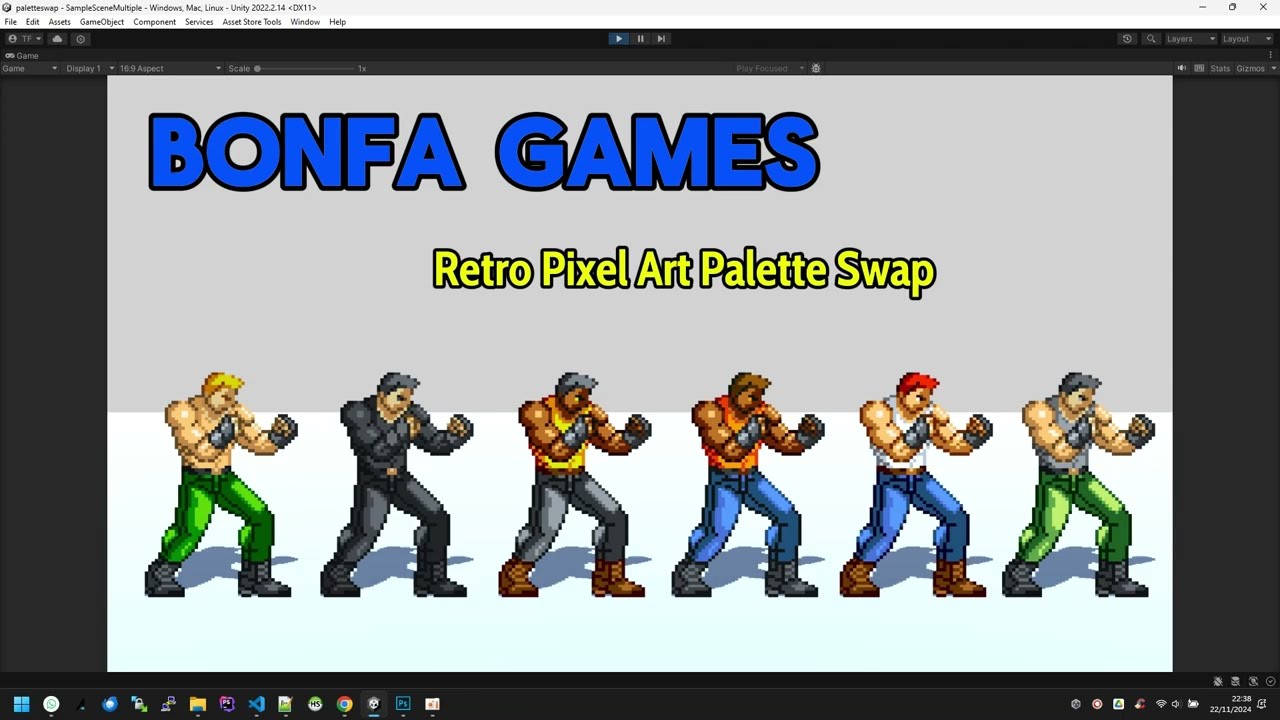This screenshot has height=720, width=1280.
Task: Open Thunderbird from the taskbar
Action: pos(110,704)
